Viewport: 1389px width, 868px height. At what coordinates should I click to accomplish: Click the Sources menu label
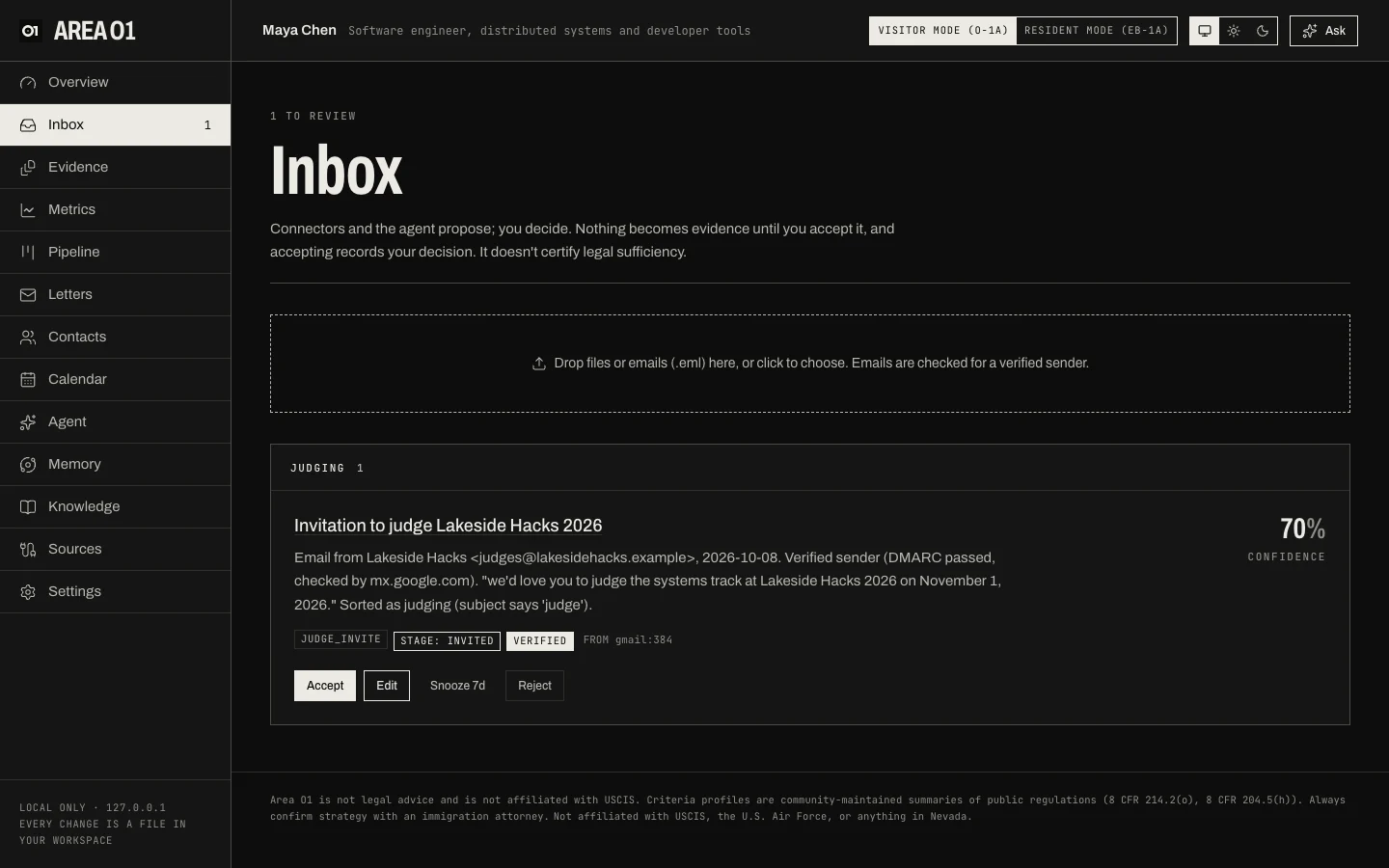(75, 550)
